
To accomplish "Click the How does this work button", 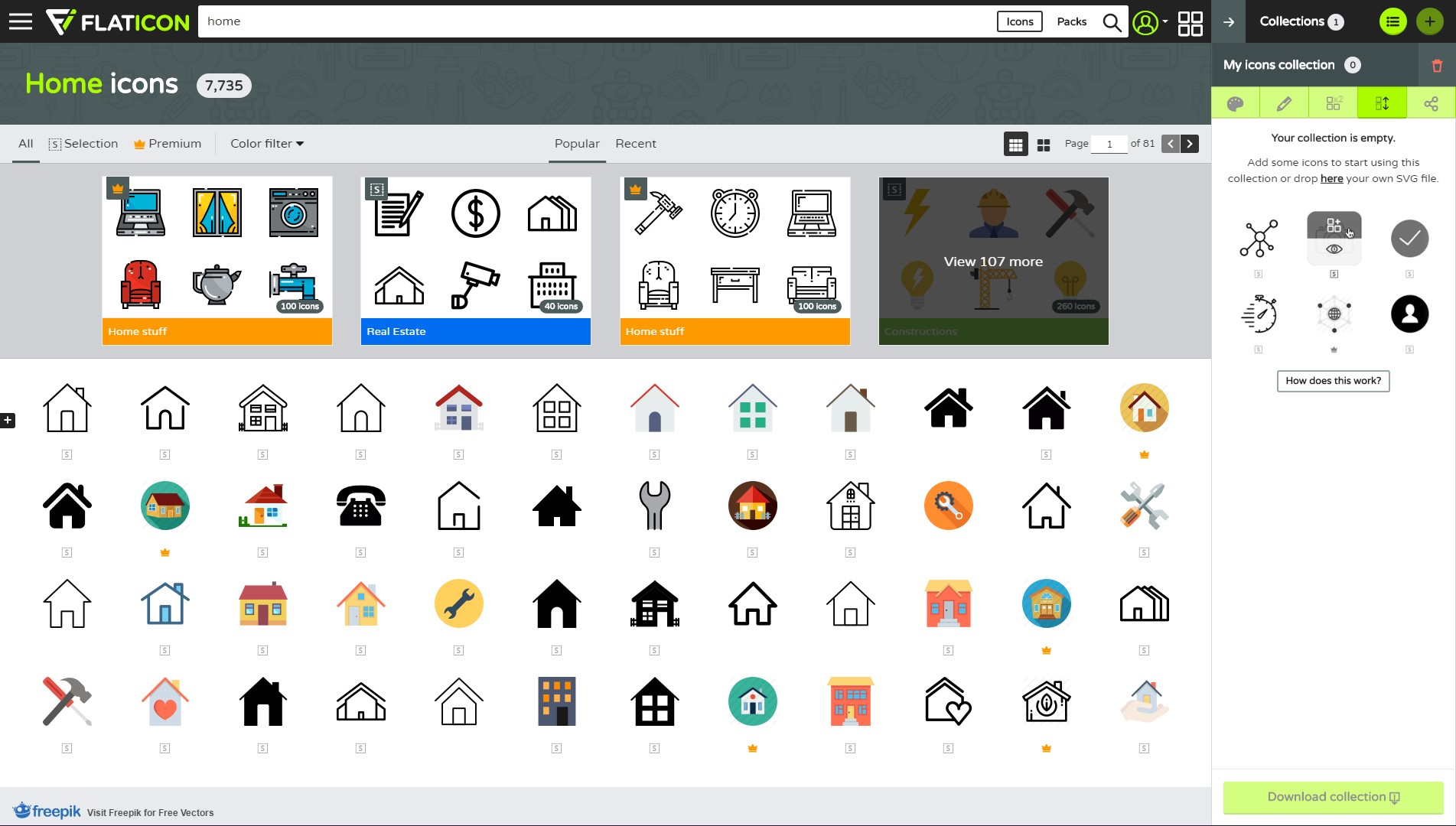I will pos(1333,381).
